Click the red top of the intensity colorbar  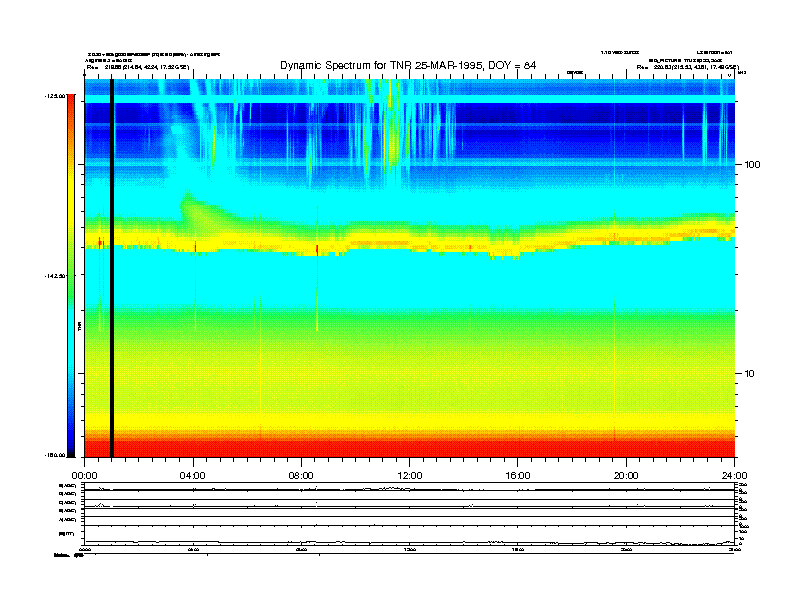(x=71, y=101)
